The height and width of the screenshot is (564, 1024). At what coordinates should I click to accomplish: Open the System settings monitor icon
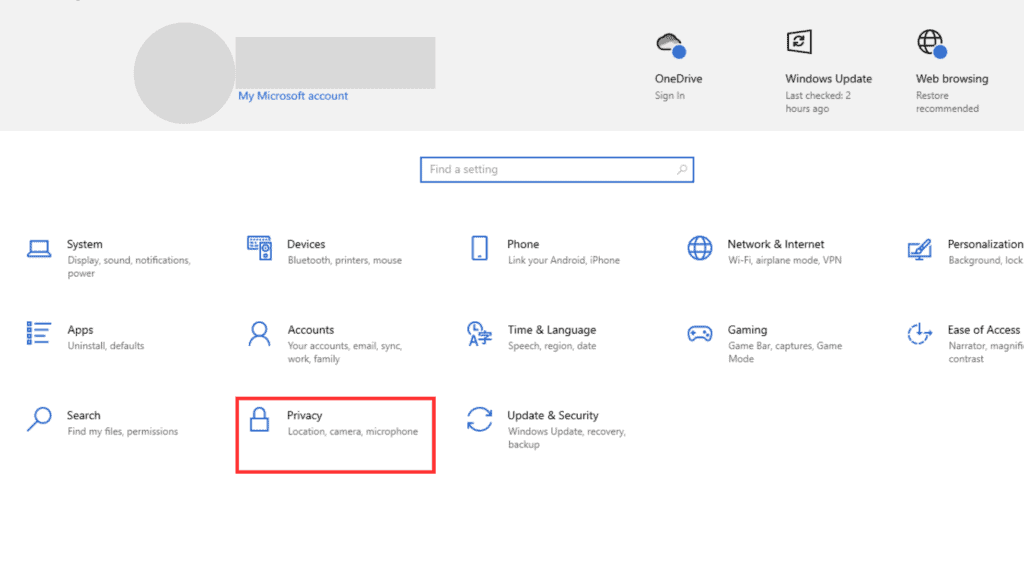(39, 249)
